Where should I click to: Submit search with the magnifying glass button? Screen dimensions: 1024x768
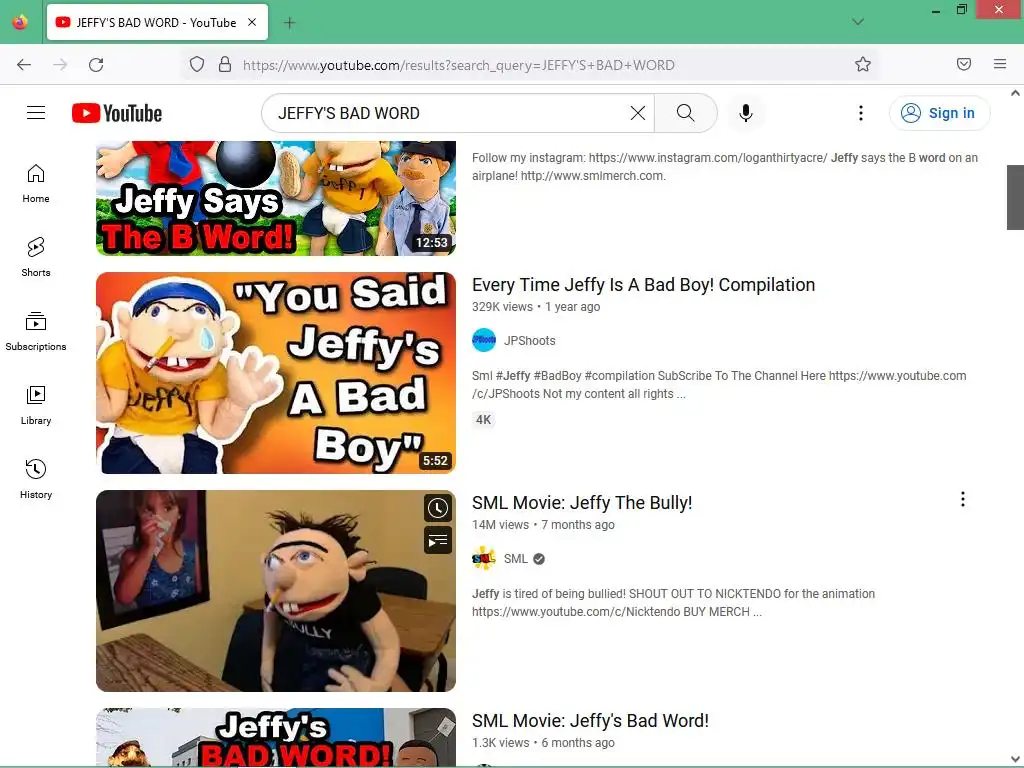click(x=686, y=113)
